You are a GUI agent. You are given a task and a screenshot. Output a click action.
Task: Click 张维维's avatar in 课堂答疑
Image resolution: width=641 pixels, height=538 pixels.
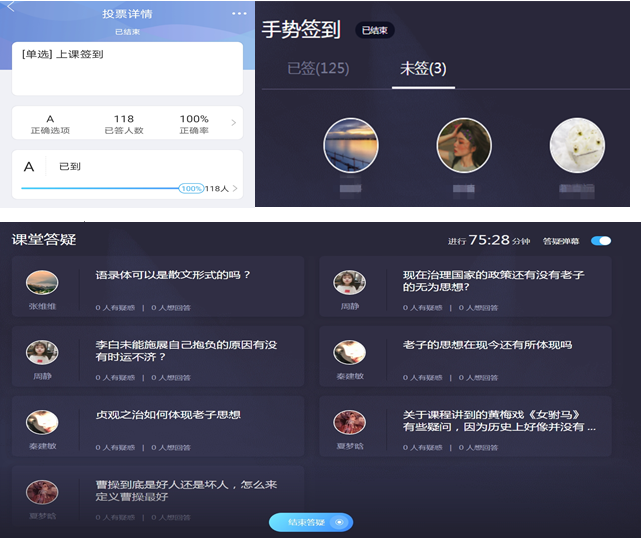click(42, 282)
